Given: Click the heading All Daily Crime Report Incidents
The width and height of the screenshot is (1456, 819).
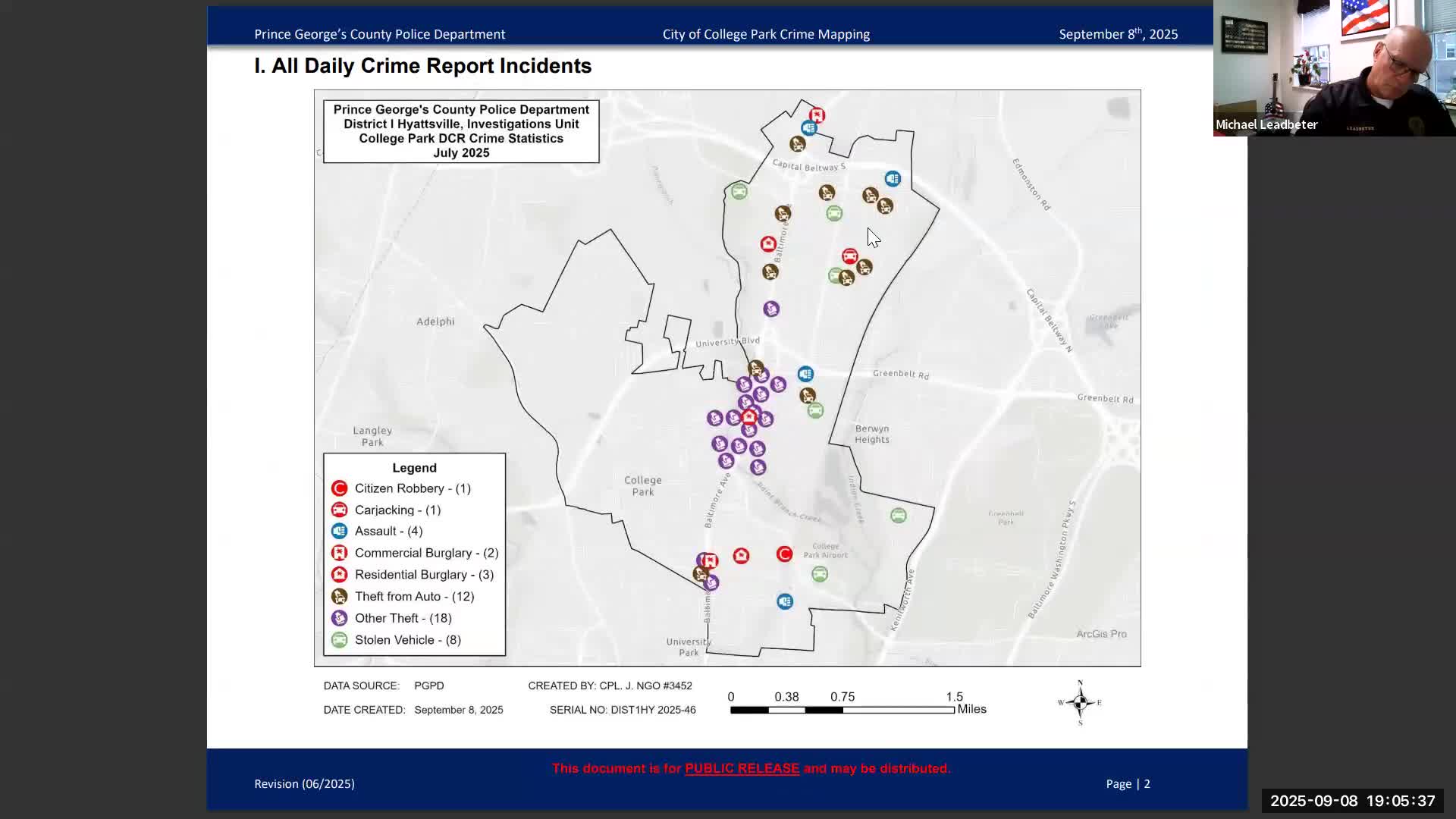Looking at the screenshot, I should tap(422, 66).
